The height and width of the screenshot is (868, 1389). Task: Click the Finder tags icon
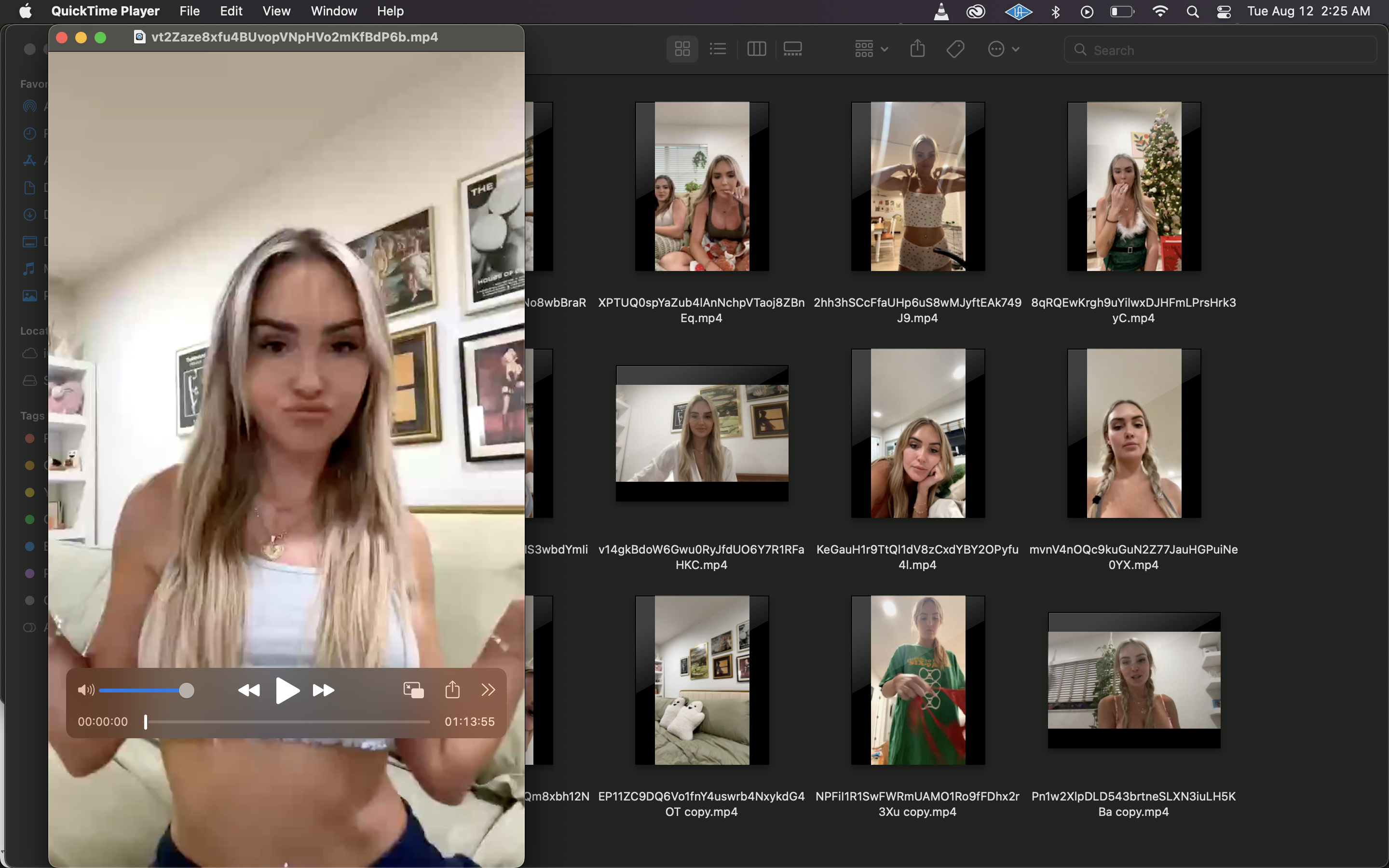coord(955,49)
